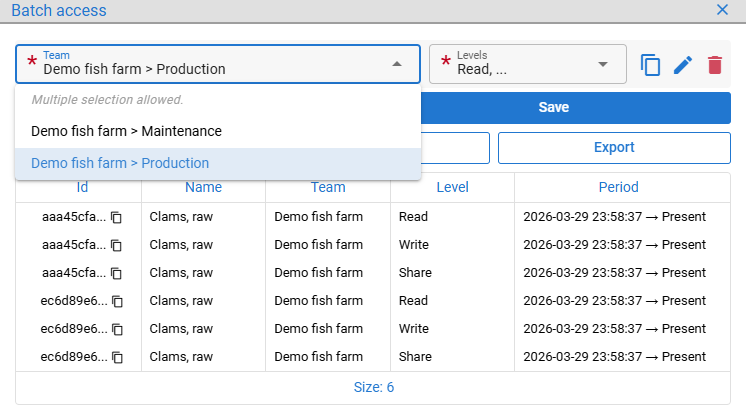Click the copy/duplicate icon beside Levels

650,65
